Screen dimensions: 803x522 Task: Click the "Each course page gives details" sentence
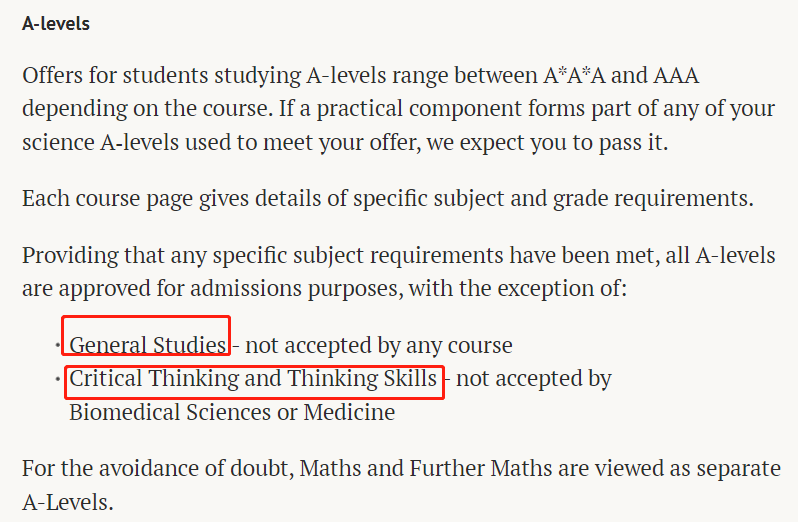[388, 199]
